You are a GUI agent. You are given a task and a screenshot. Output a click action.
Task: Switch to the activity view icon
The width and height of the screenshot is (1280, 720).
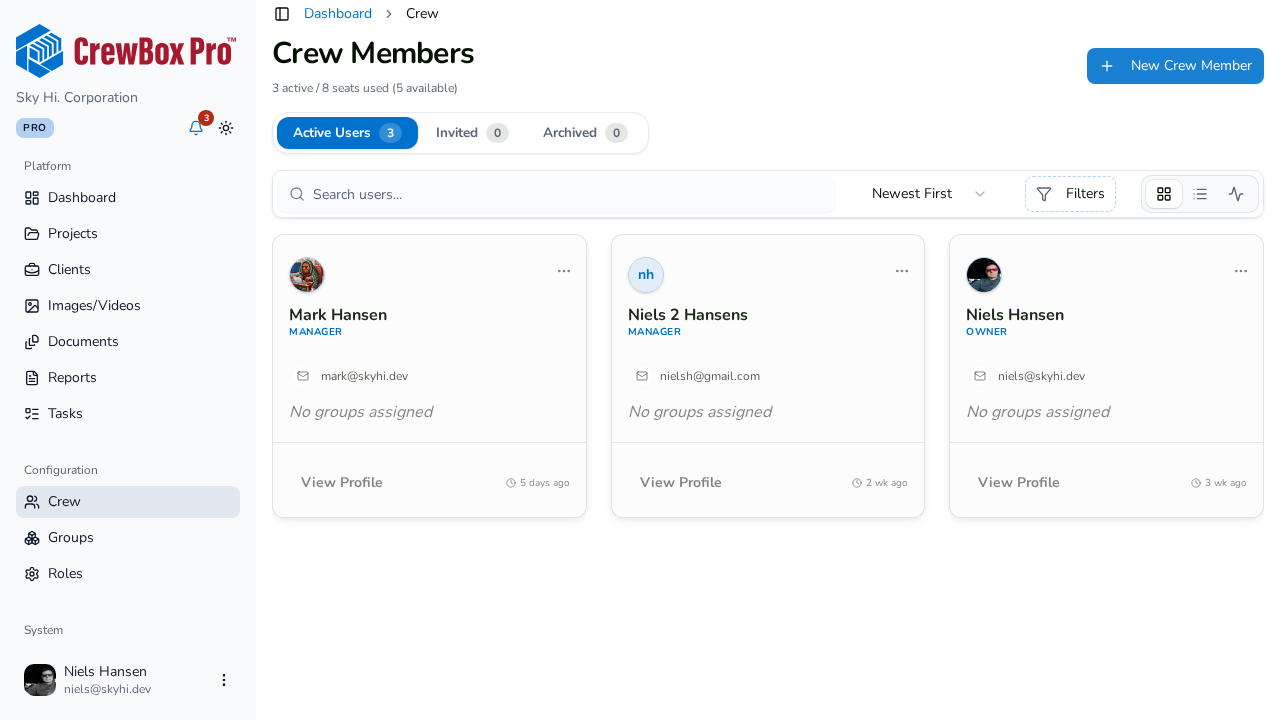pyautogui.click(x=1236, y=194)
